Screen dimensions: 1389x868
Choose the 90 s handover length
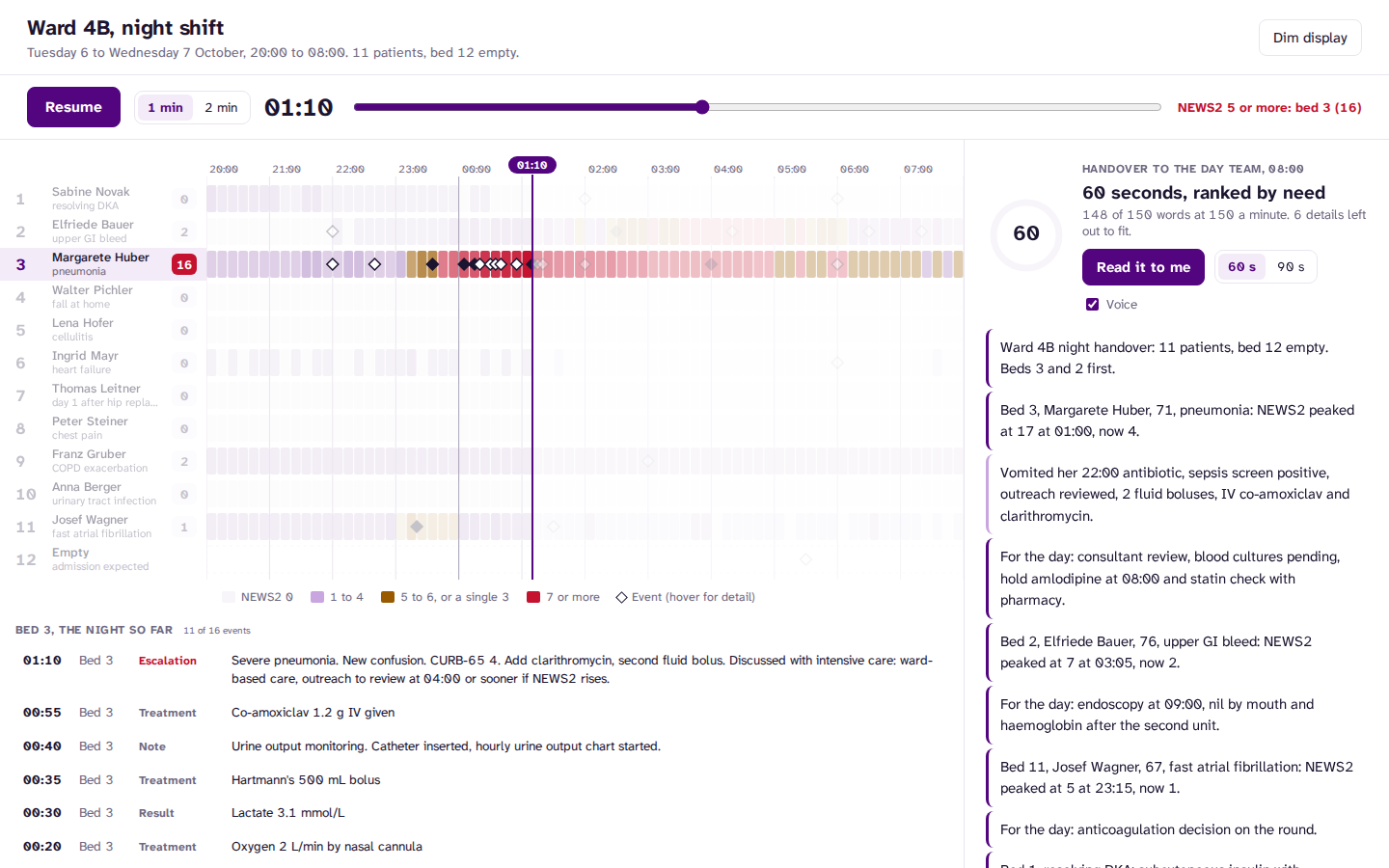pyautogui.click(x=1291, y=267)
